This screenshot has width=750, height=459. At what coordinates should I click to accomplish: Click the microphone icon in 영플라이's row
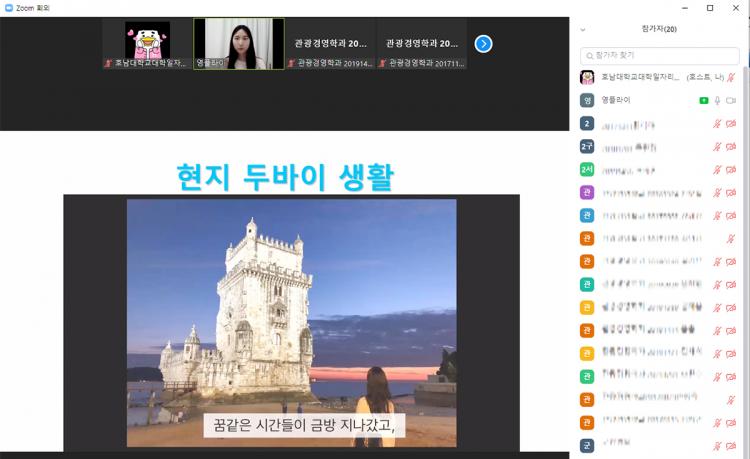(717, 100)
